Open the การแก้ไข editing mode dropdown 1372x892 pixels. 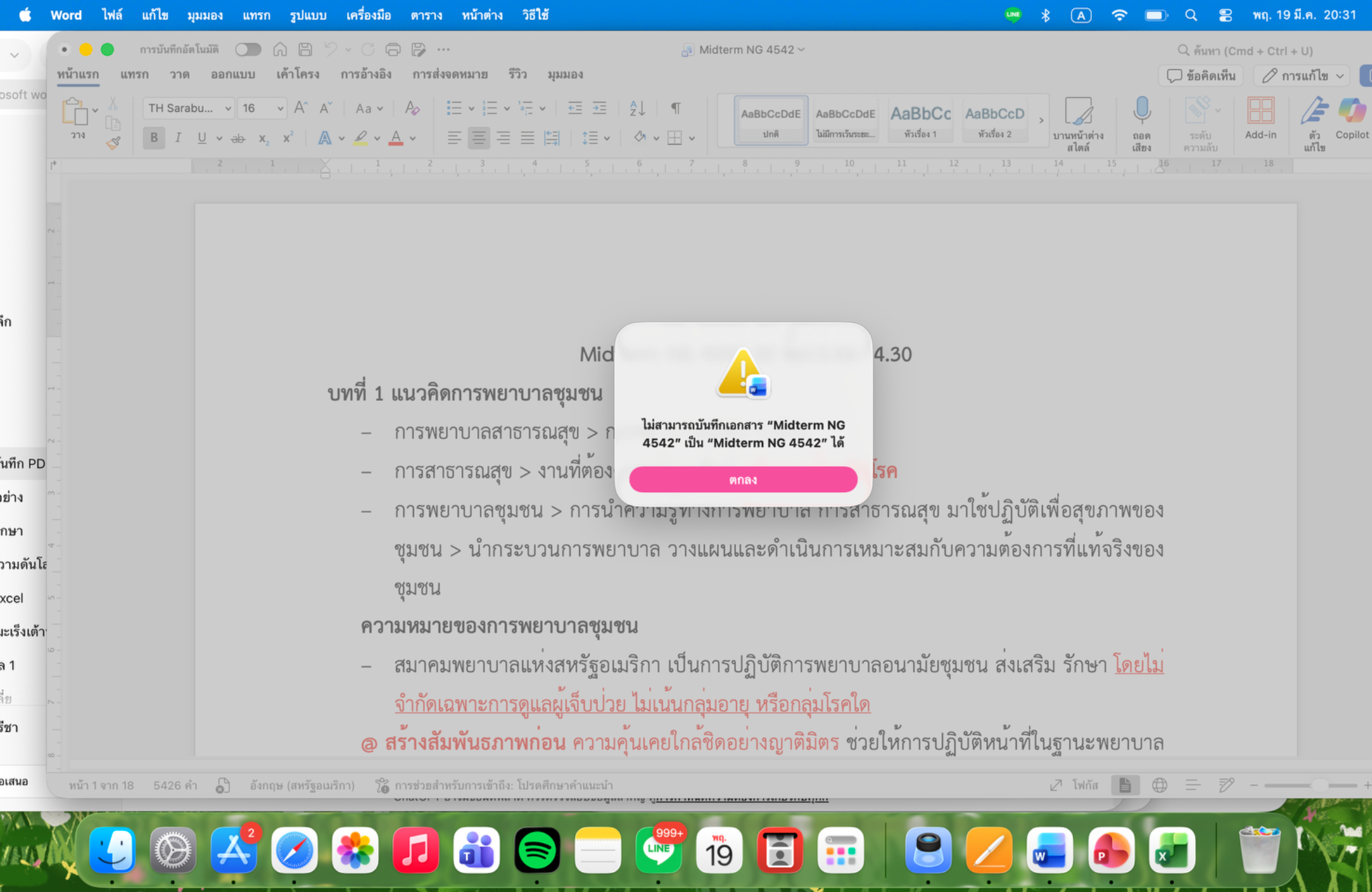click(x=1303, y=76)
